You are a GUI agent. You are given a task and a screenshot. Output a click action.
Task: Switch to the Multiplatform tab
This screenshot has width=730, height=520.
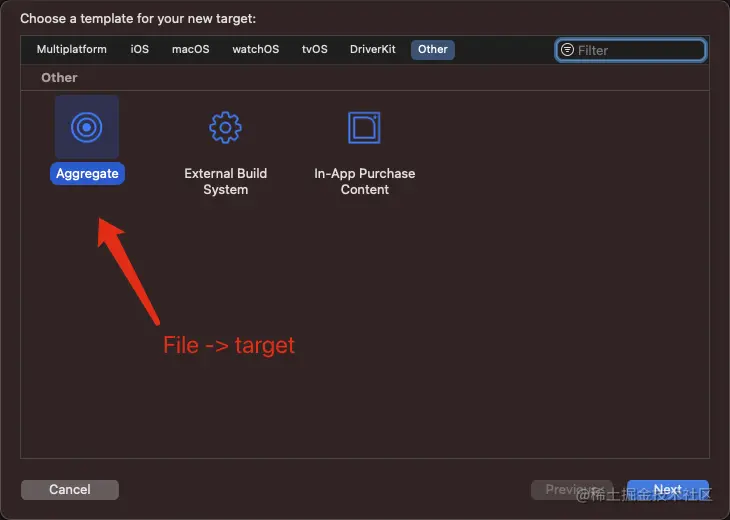point(72,49)
